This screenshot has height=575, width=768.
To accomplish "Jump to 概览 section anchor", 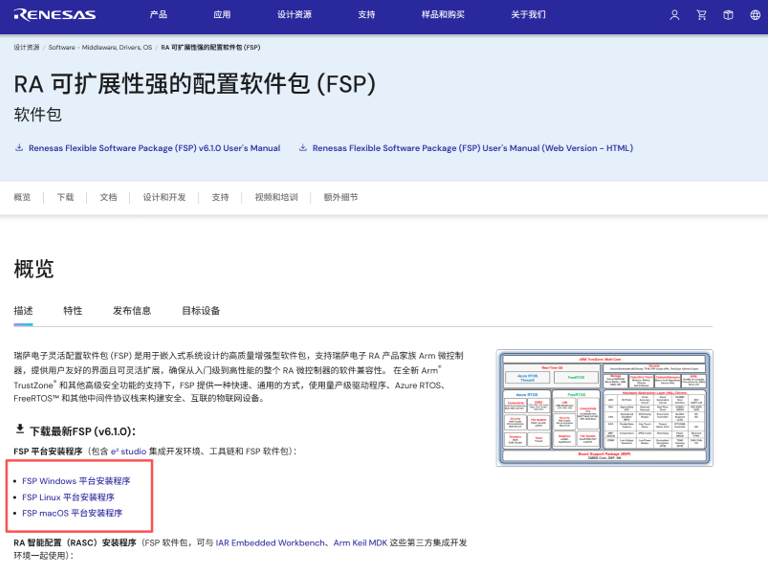I will (x=22, y=197).
